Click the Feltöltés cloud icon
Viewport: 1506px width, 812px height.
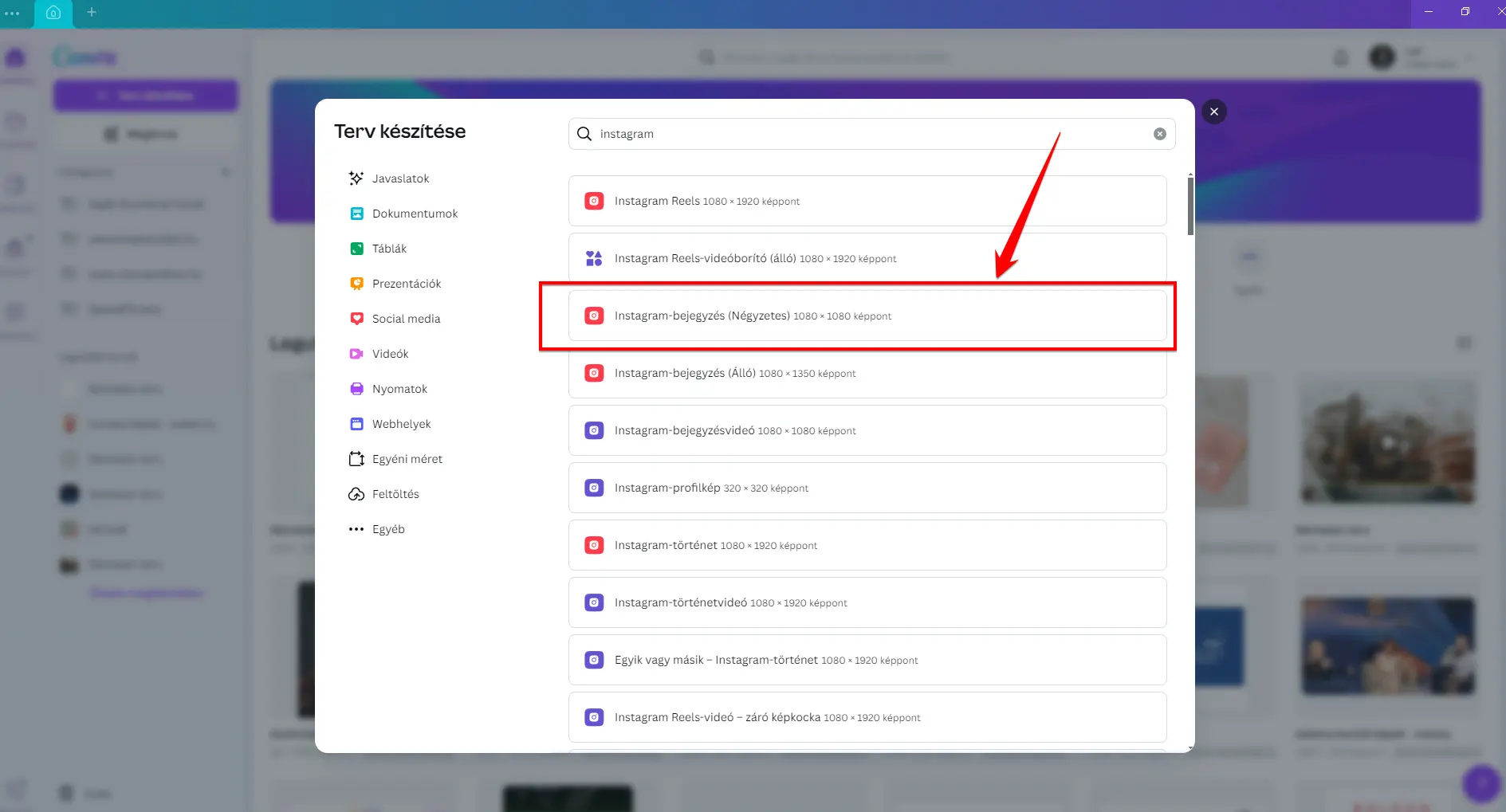pos(356,494)
